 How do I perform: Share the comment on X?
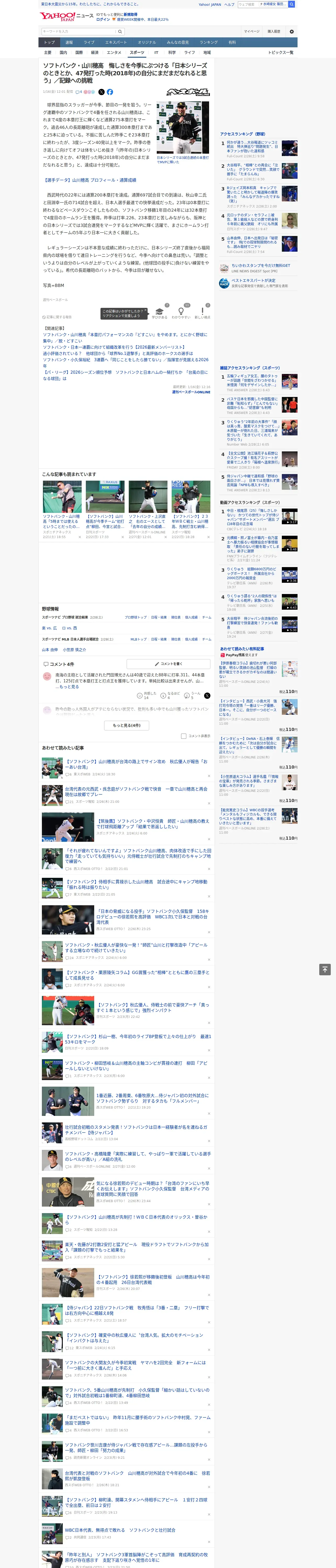pos(207,695)
